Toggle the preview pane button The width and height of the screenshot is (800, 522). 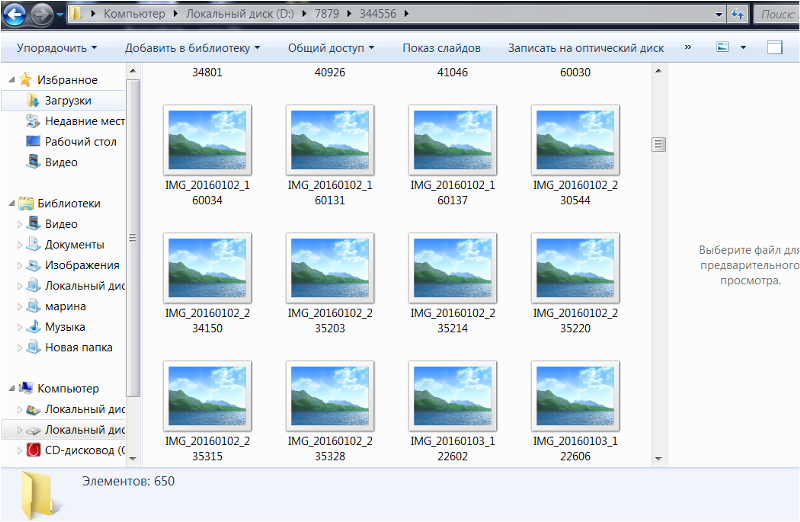click(774, 47)
